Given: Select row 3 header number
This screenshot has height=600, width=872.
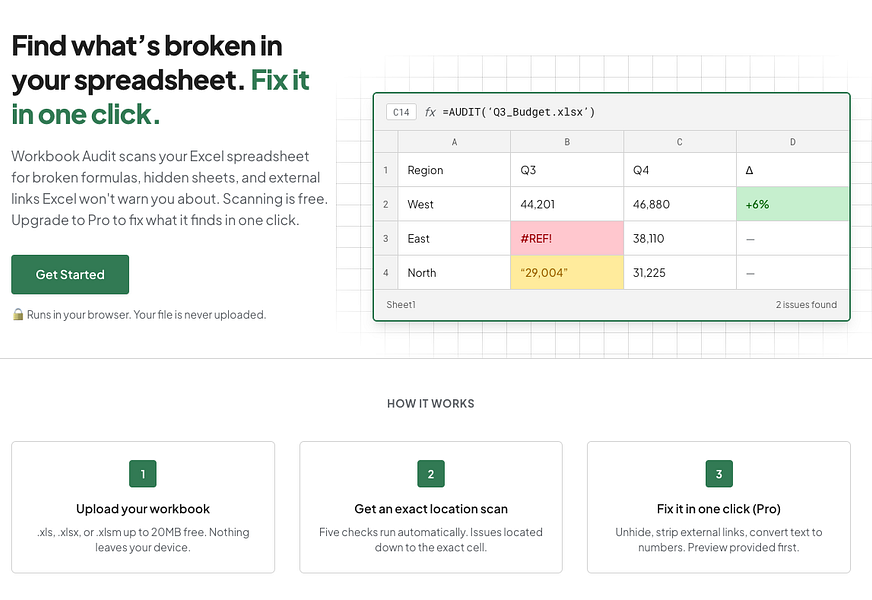Looking at the screenshot, I should tap(386, 239).
